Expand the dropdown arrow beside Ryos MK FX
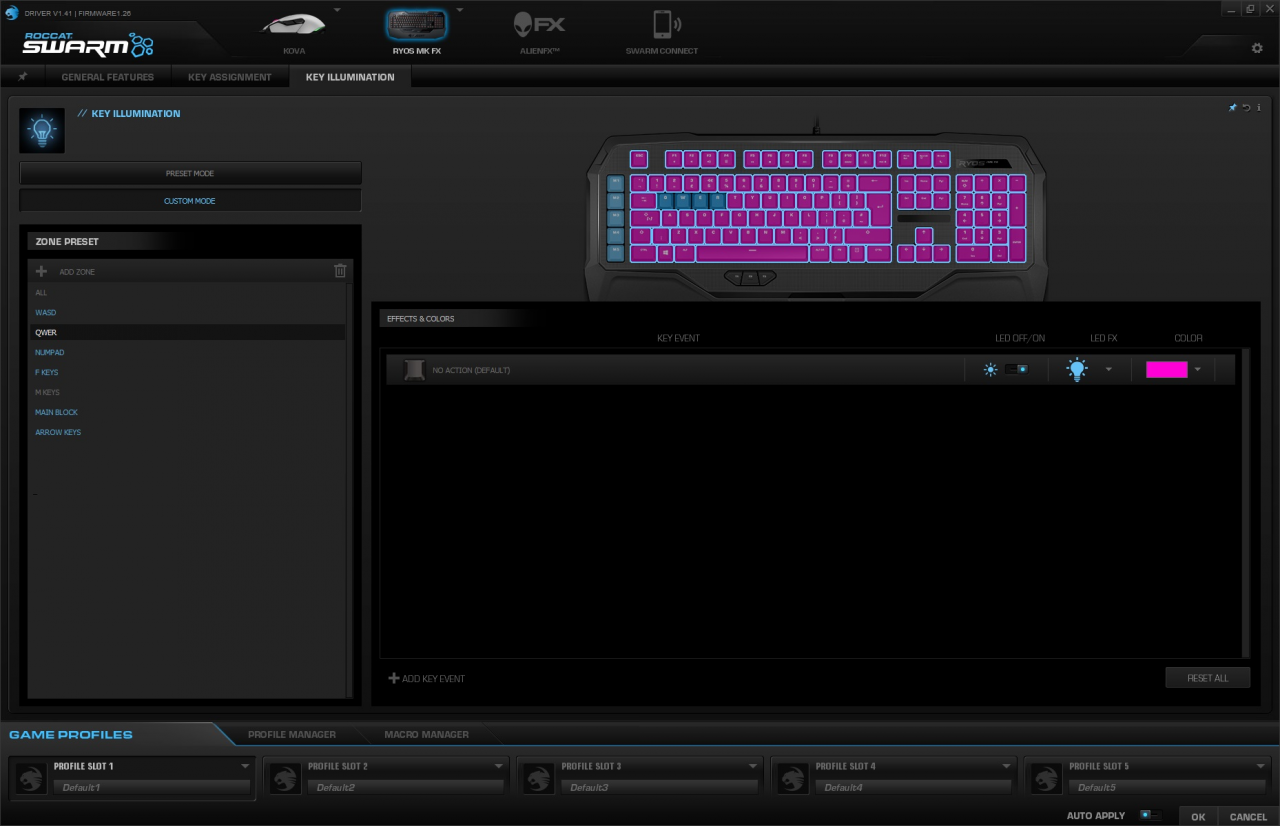The image size is (1280, 826). coord(459,9)
